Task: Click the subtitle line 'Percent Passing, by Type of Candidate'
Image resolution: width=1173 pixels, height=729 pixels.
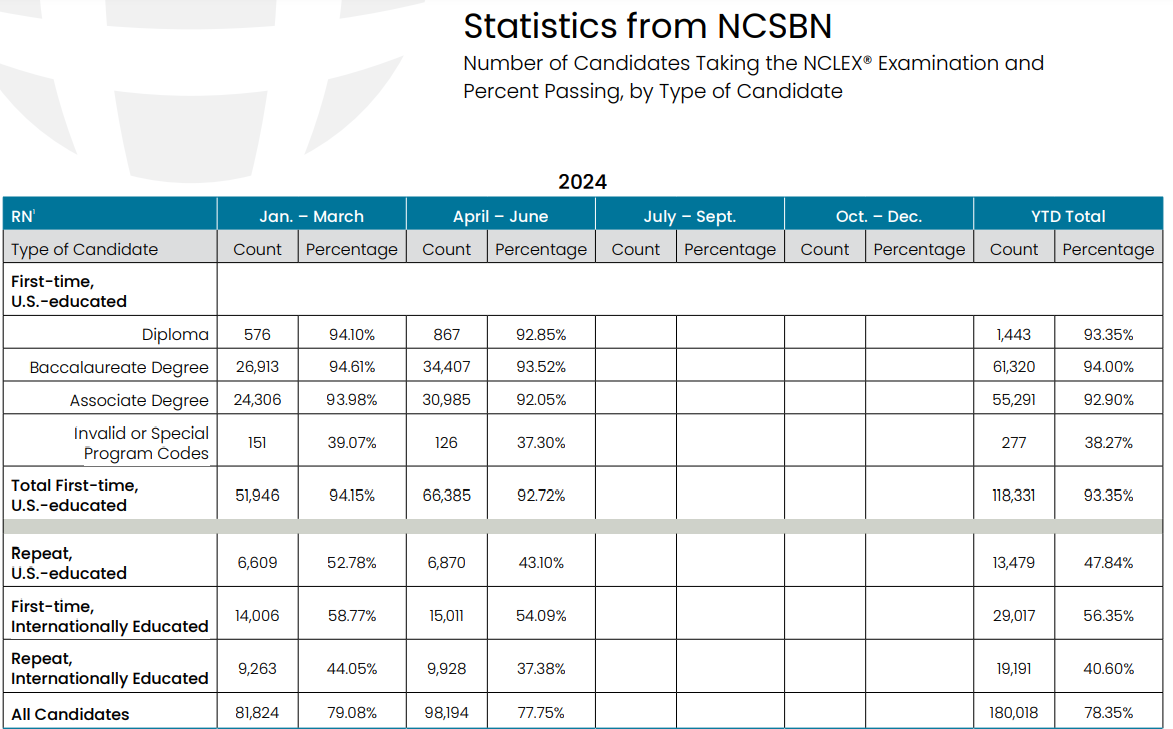Action: (x=652, y=91)
